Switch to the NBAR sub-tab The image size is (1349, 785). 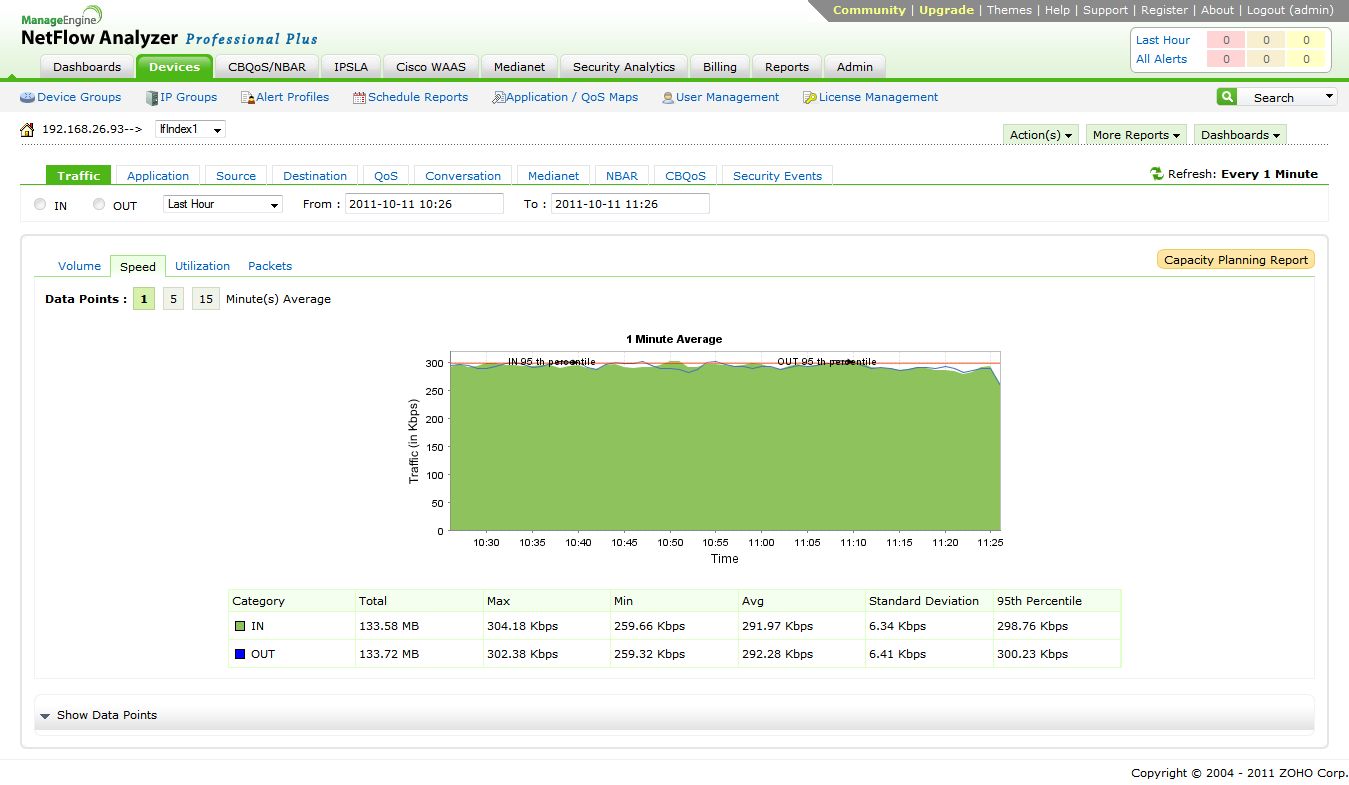(622, 176)
